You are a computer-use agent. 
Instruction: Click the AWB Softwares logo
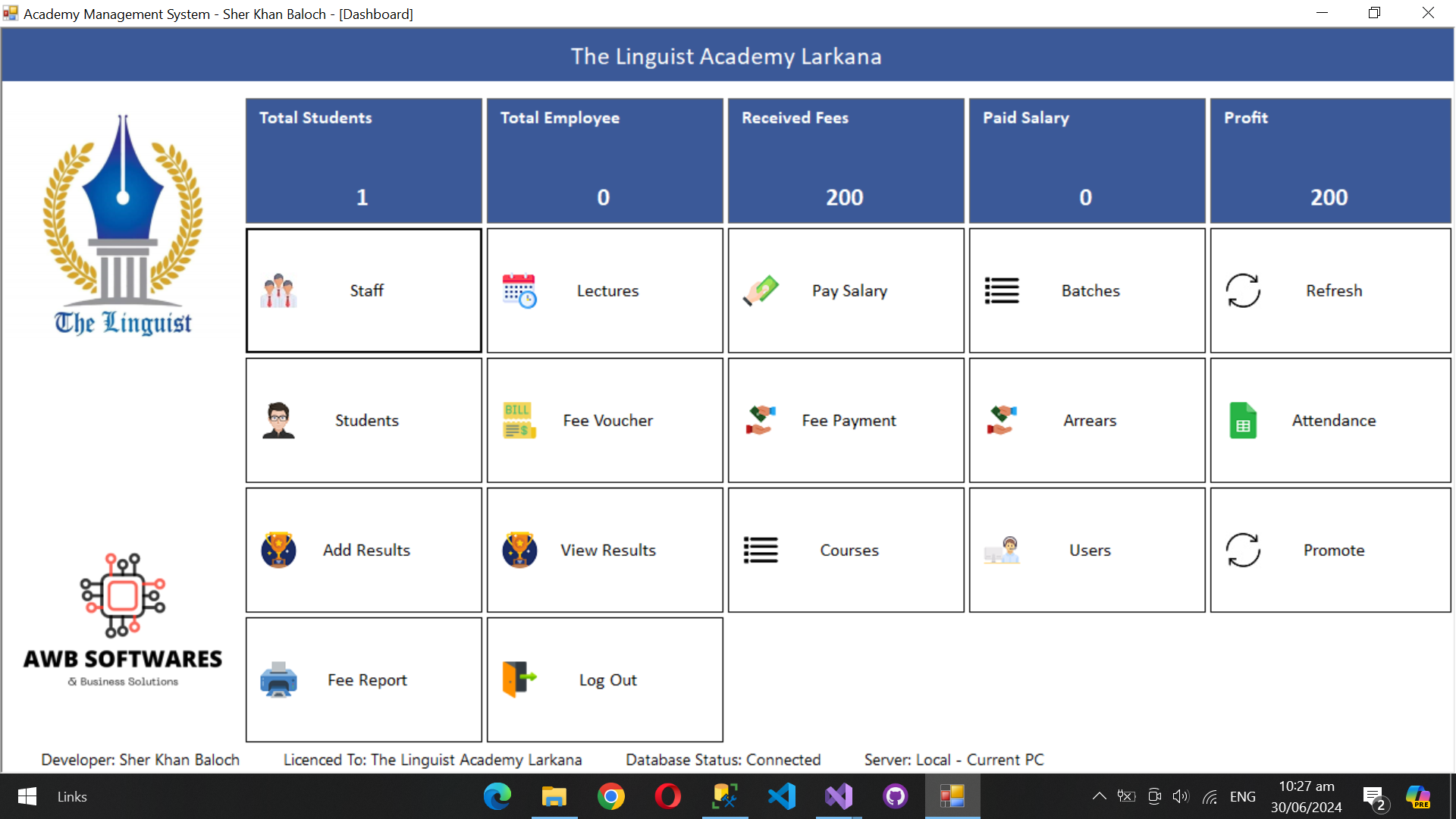click(123, 620)
